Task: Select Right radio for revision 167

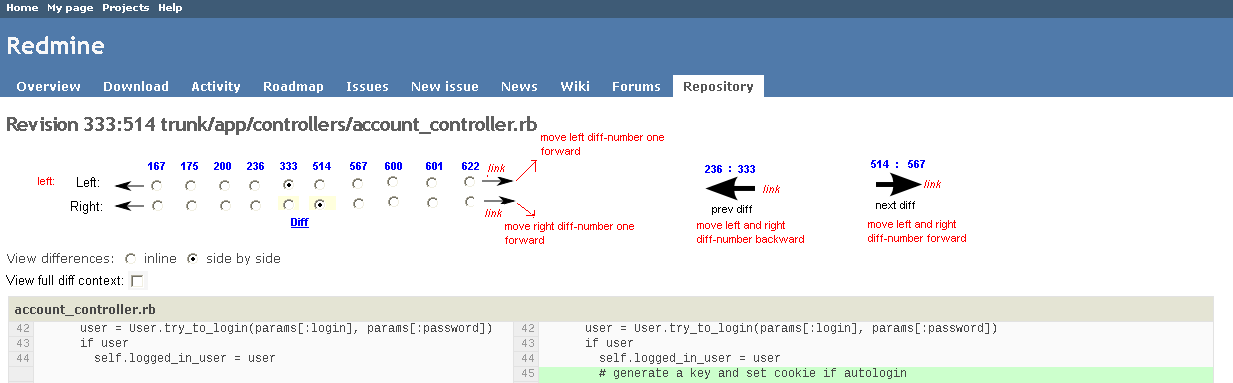Action: point(157,206)
